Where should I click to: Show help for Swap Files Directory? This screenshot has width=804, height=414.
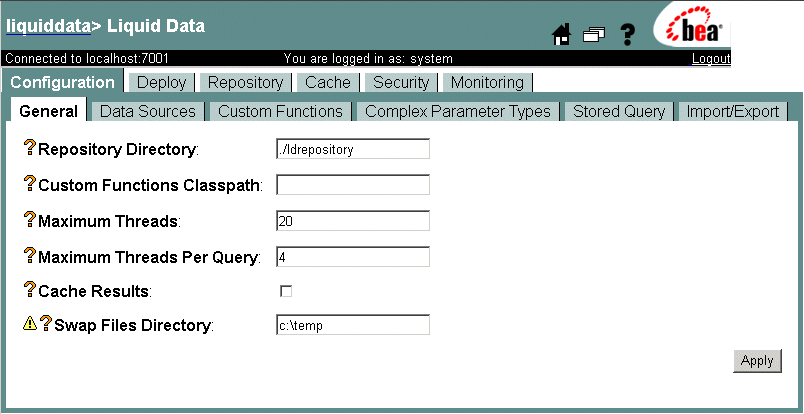point(46,324)
